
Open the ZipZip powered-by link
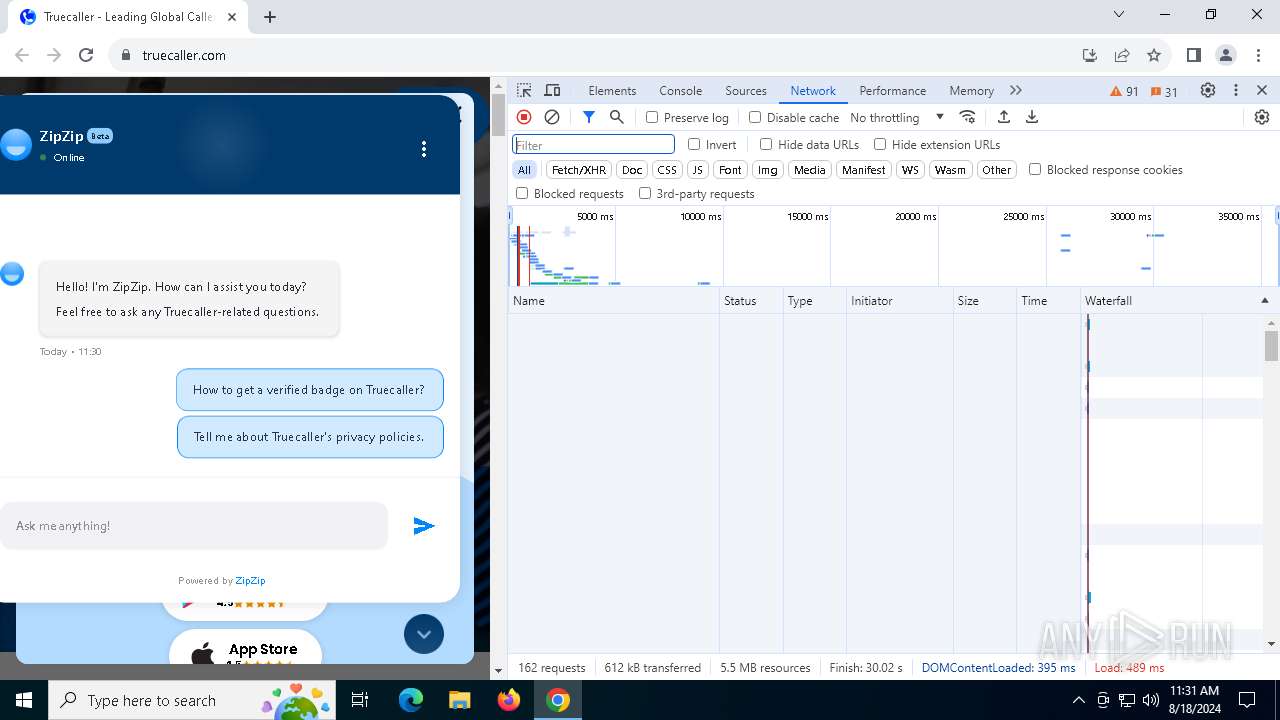tap(250, 580)
